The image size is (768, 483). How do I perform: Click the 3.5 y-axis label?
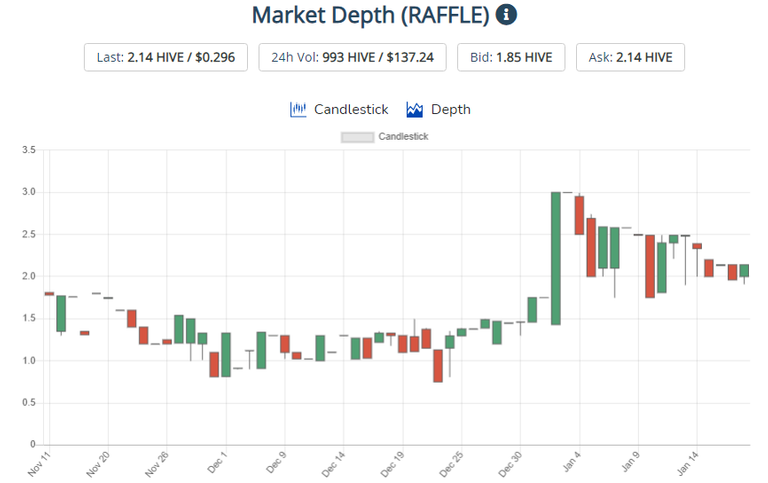[x=29, y=150]
